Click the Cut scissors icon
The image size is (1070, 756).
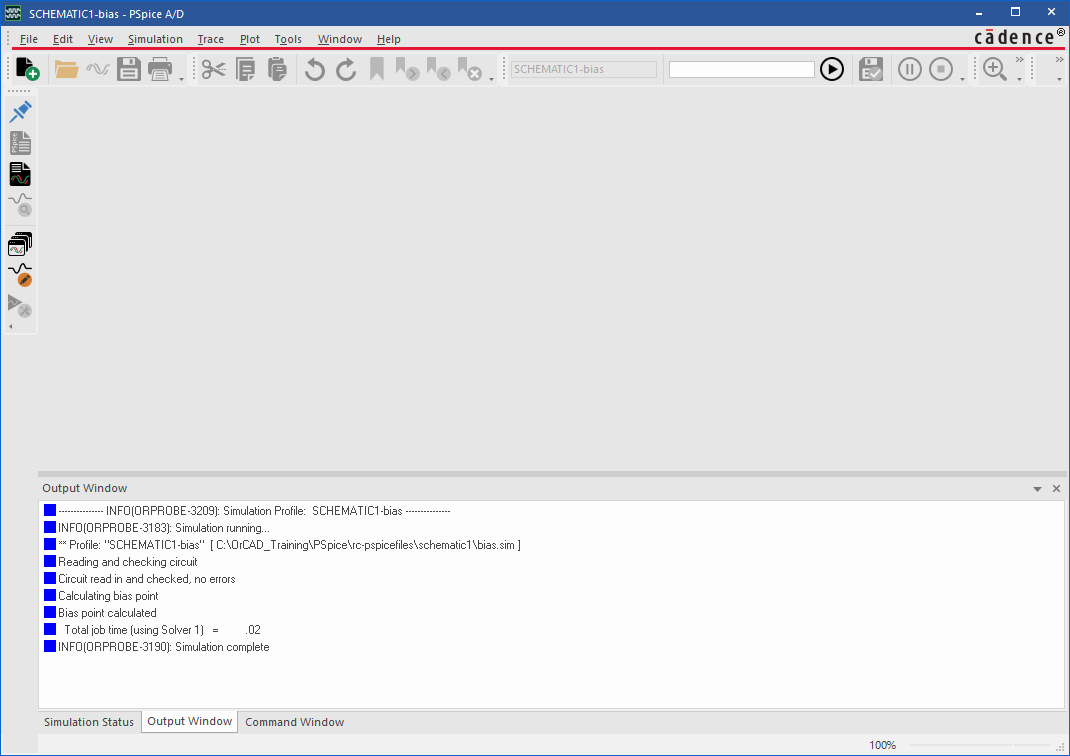click(214, 69)
